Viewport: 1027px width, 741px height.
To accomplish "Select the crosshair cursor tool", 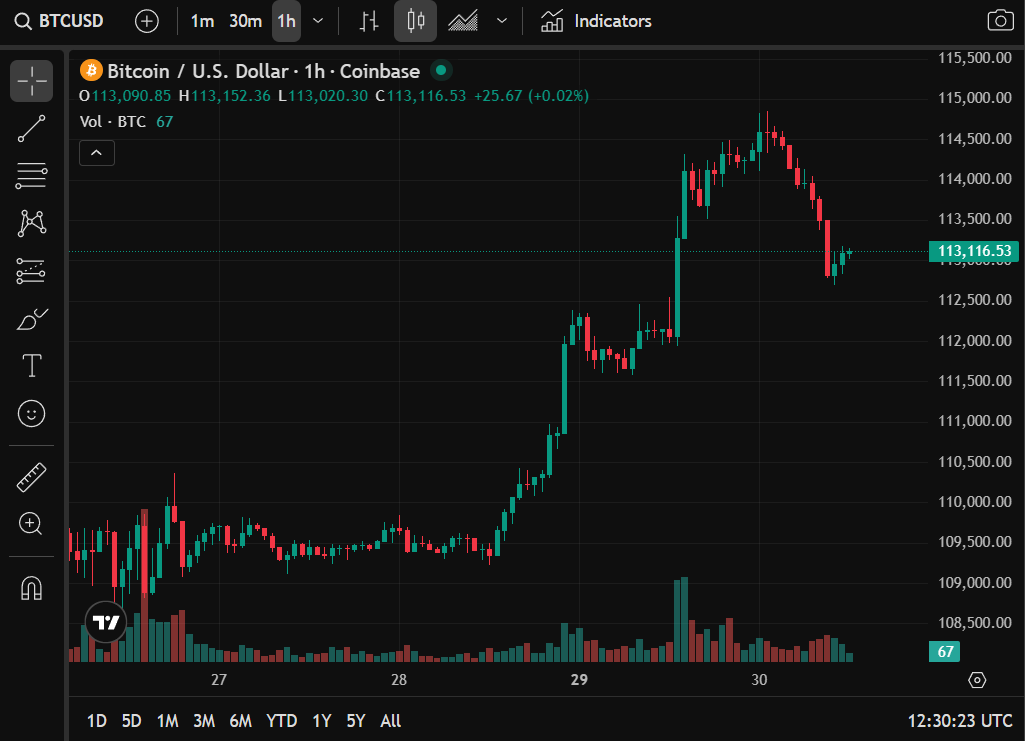I will 31,81.
